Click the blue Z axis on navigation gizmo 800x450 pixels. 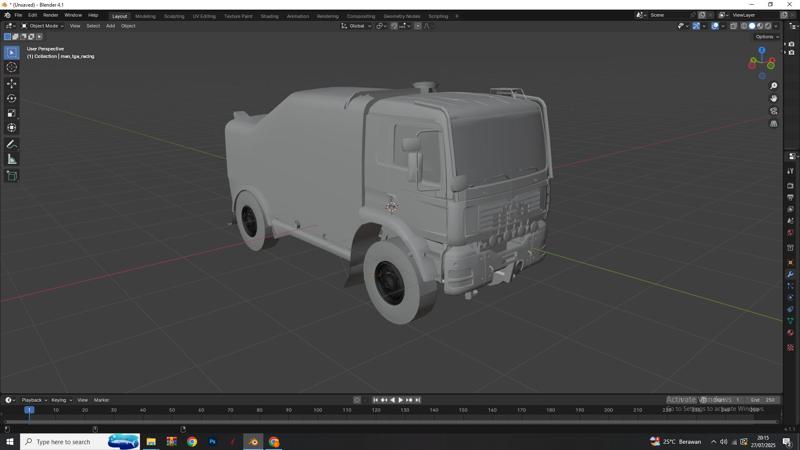tap(762, 51)
